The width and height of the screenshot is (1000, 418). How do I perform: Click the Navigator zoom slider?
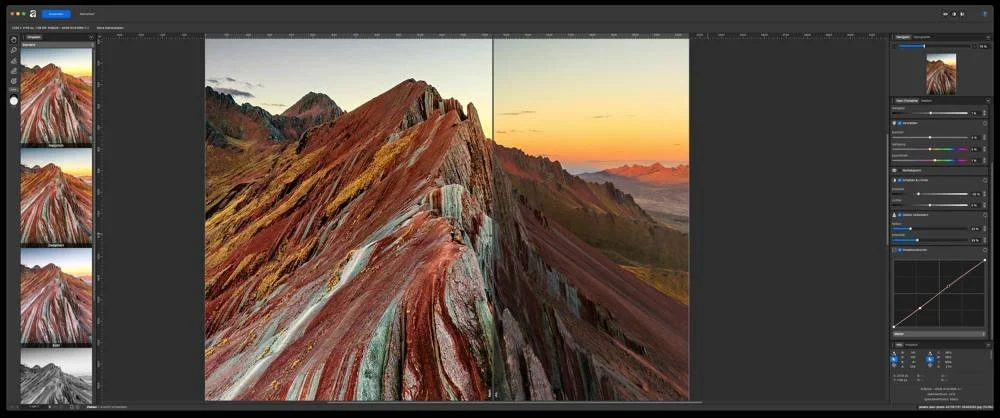932,46
